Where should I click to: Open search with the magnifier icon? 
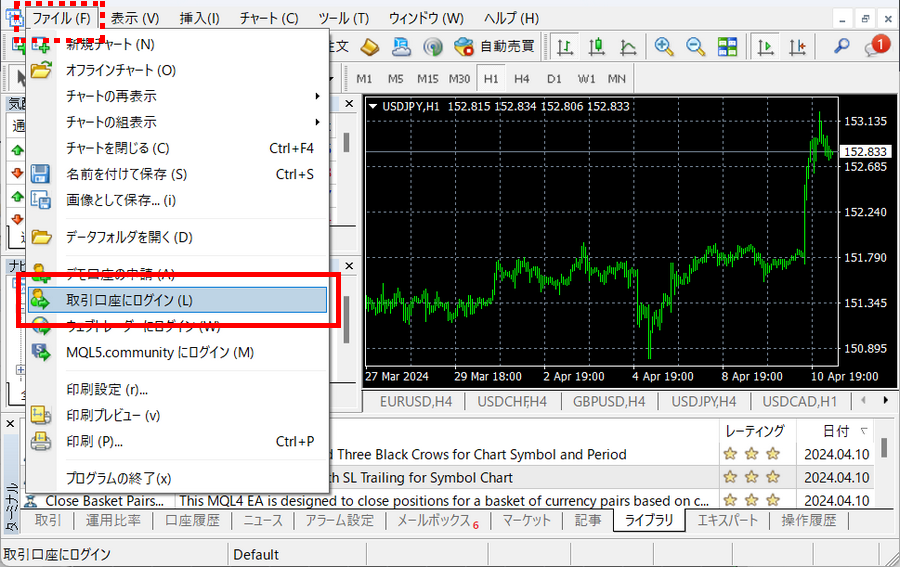click(x=841, y=46)
